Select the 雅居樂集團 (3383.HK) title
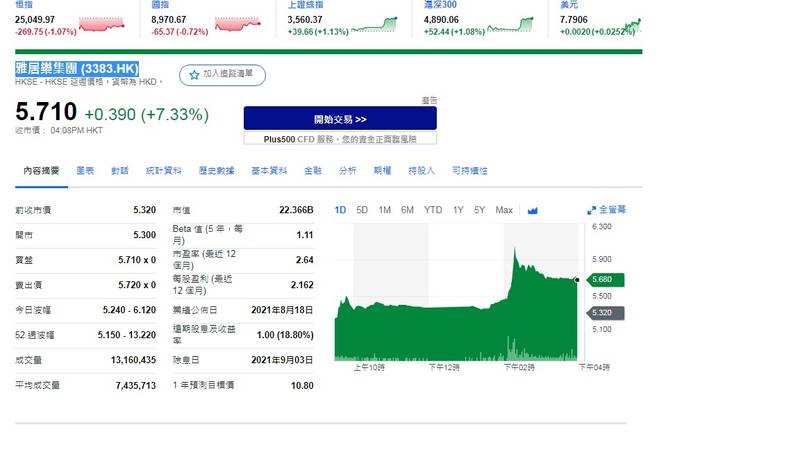800x450 pixels. coord(77,69)
